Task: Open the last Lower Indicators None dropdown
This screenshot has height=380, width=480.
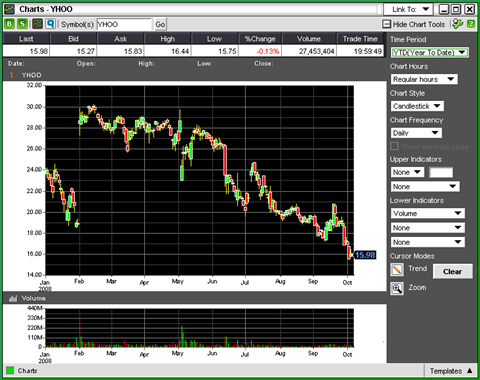Action: (428, 242)
